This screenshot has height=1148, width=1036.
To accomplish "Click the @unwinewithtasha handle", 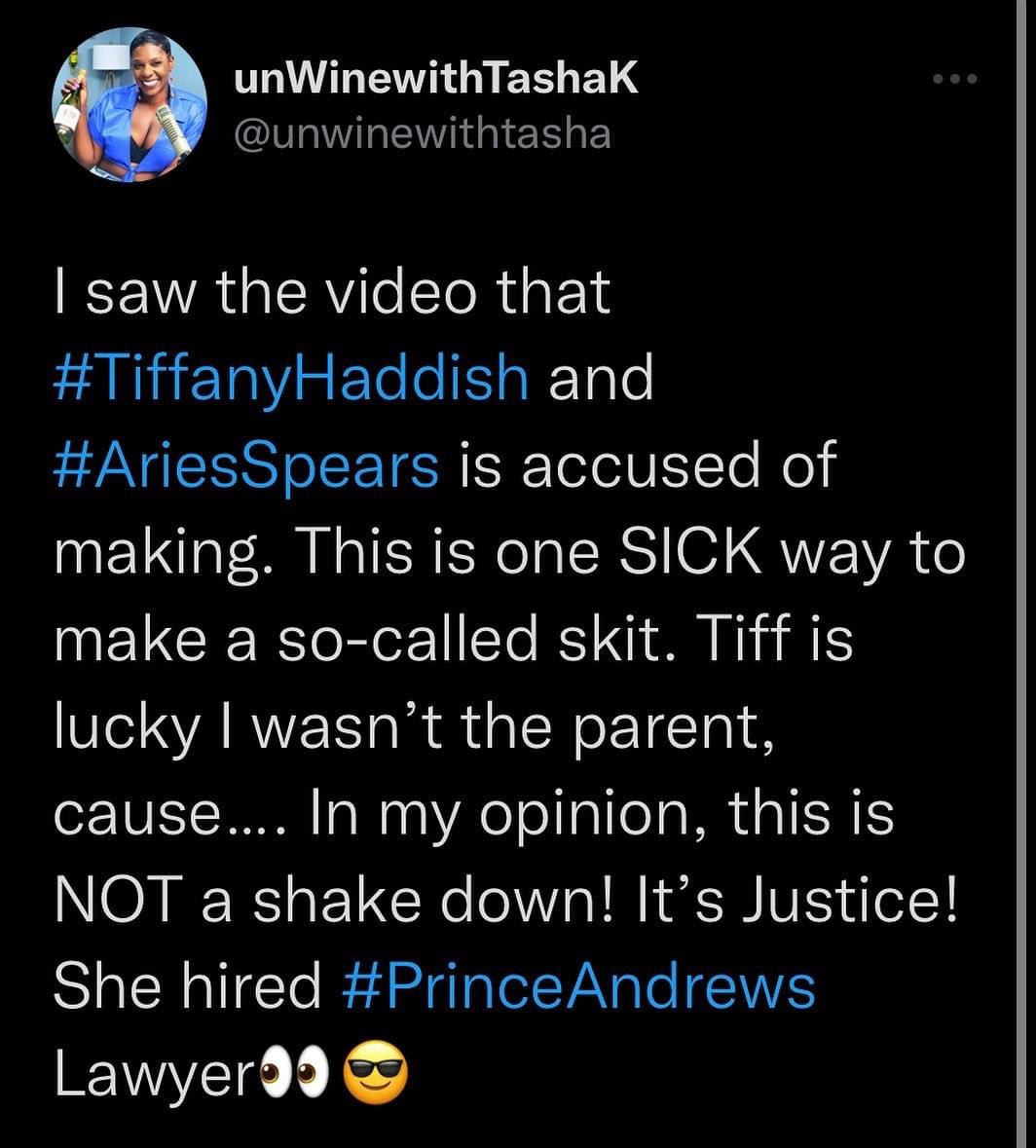I will pyautogui.click(x=423, y=133).
